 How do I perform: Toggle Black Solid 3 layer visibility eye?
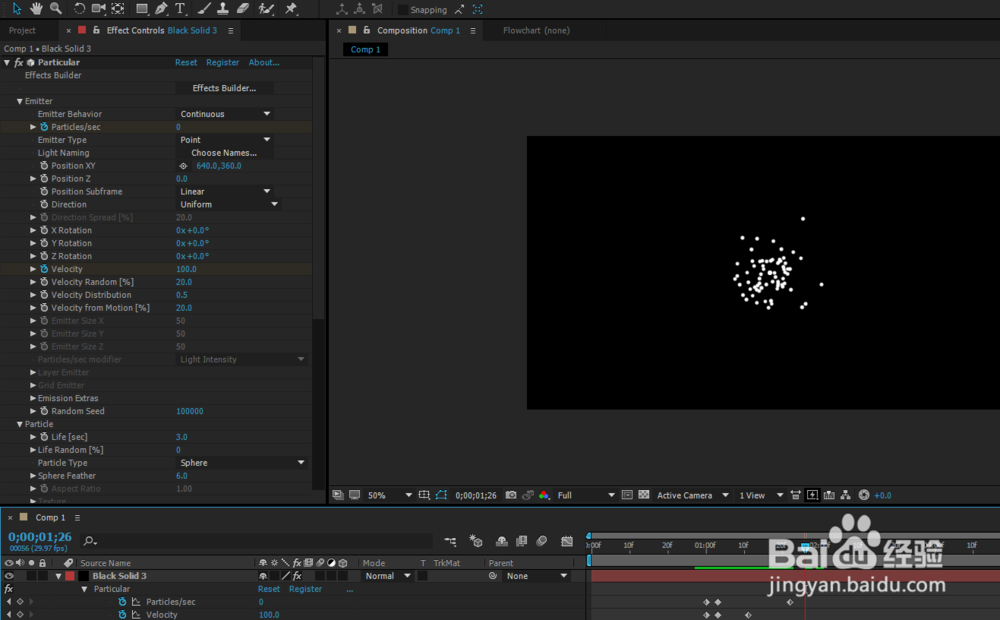coord(9,576)
